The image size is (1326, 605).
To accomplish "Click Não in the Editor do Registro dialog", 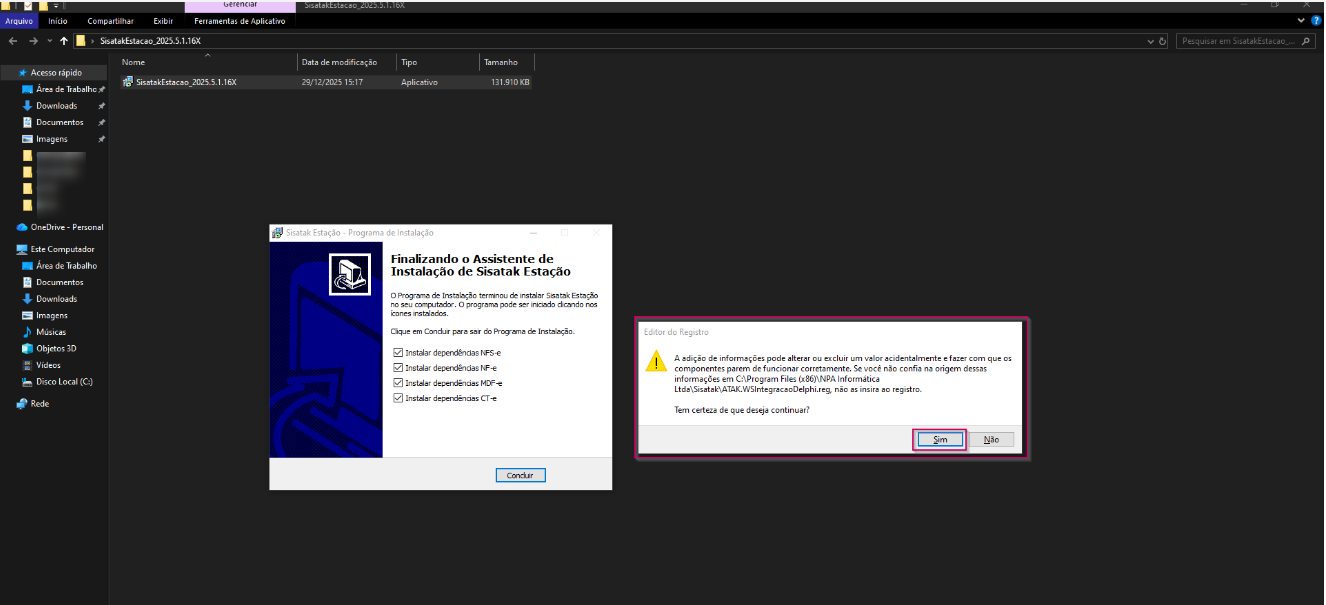I will tap(991, 439).
